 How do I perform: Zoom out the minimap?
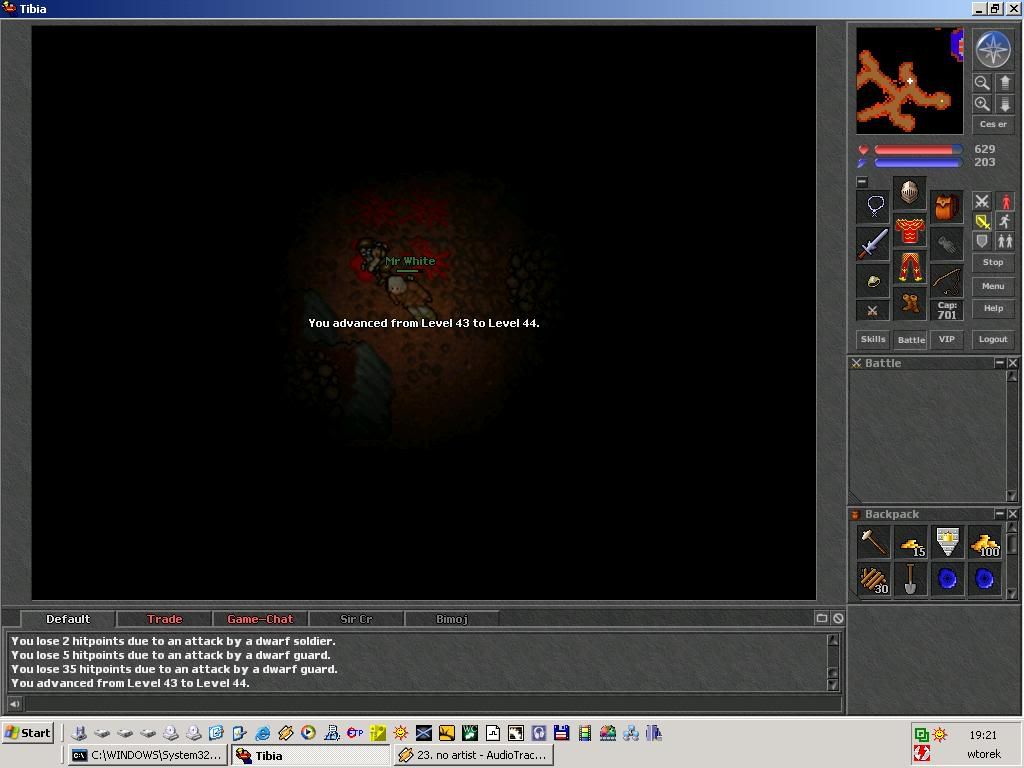982,83
